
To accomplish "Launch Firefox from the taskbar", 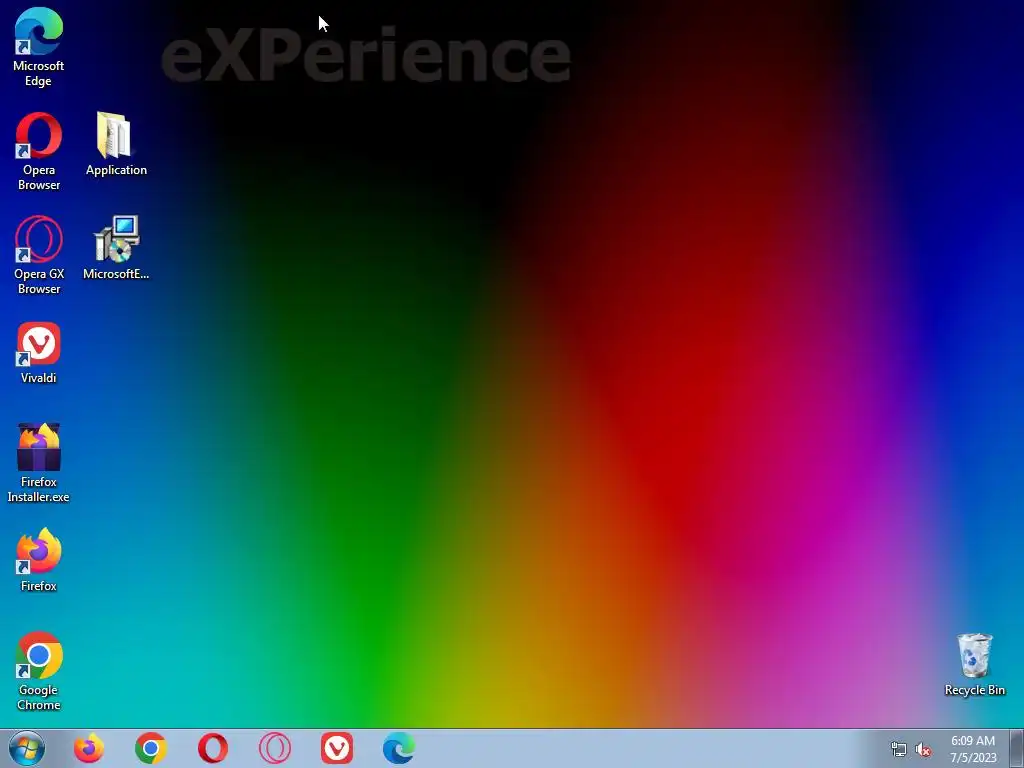I will 89,748.
